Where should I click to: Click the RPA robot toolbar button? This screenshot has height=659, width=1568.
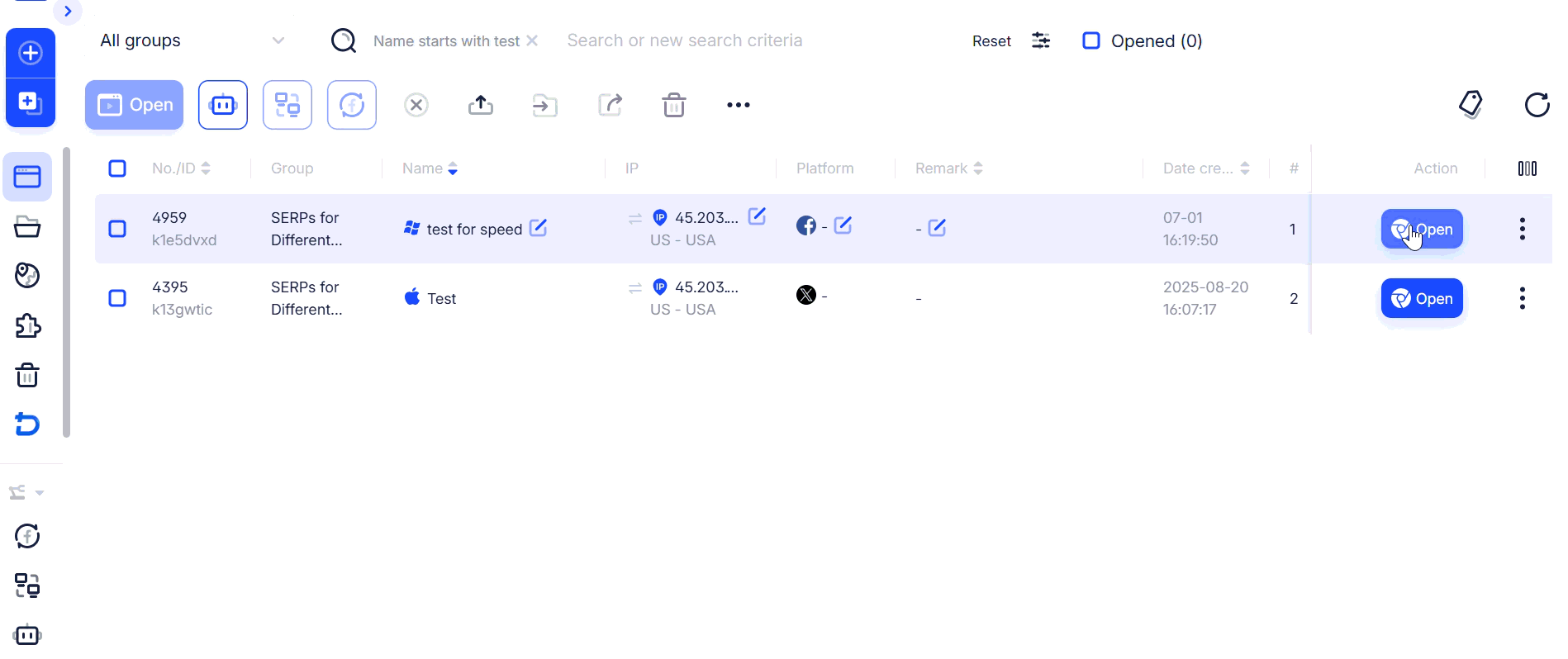[223, 105]
